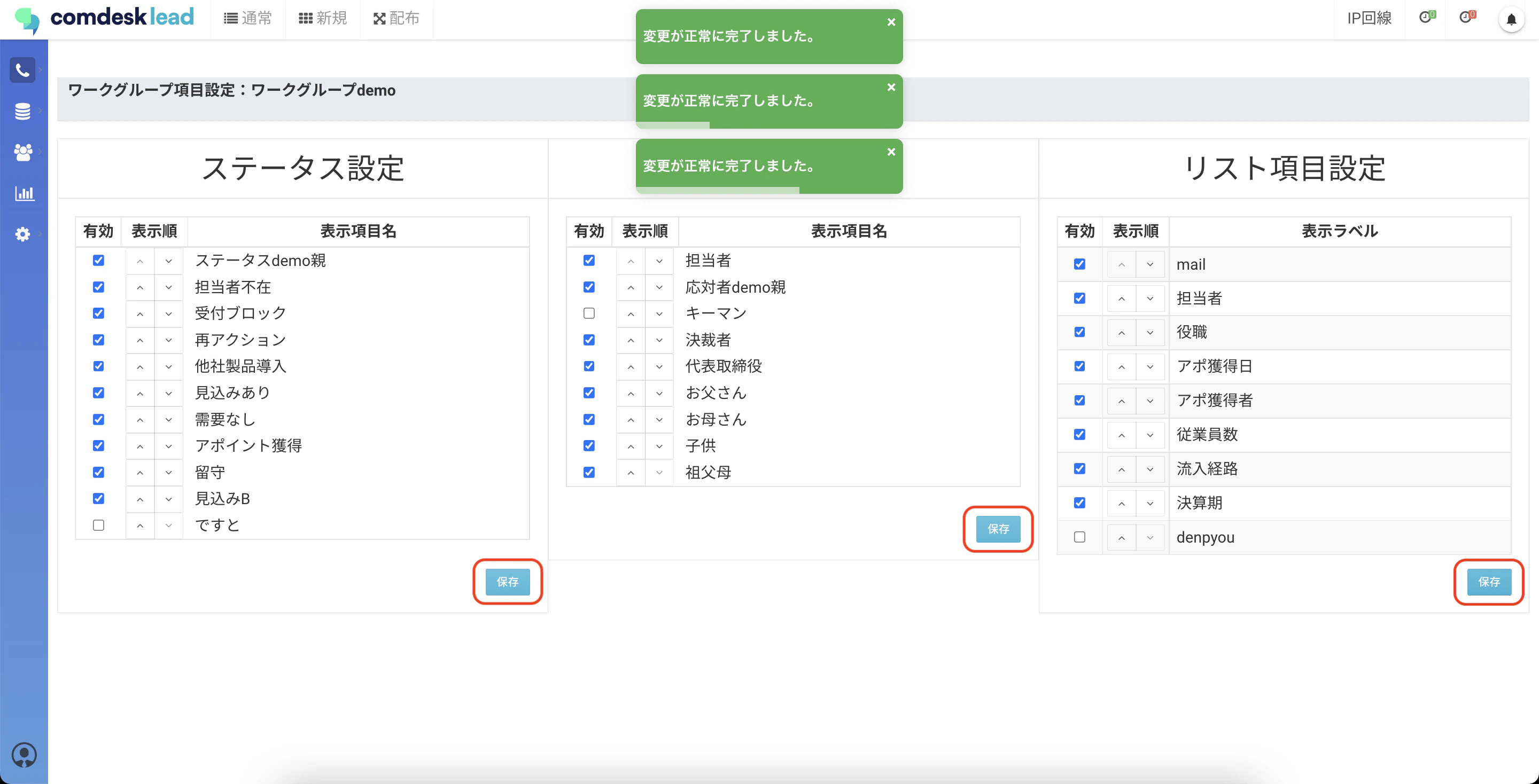This screenshot has height=784, width=1539.
Task: Click the リスト項目設定 panel heading
Action: pos(1284,168)
